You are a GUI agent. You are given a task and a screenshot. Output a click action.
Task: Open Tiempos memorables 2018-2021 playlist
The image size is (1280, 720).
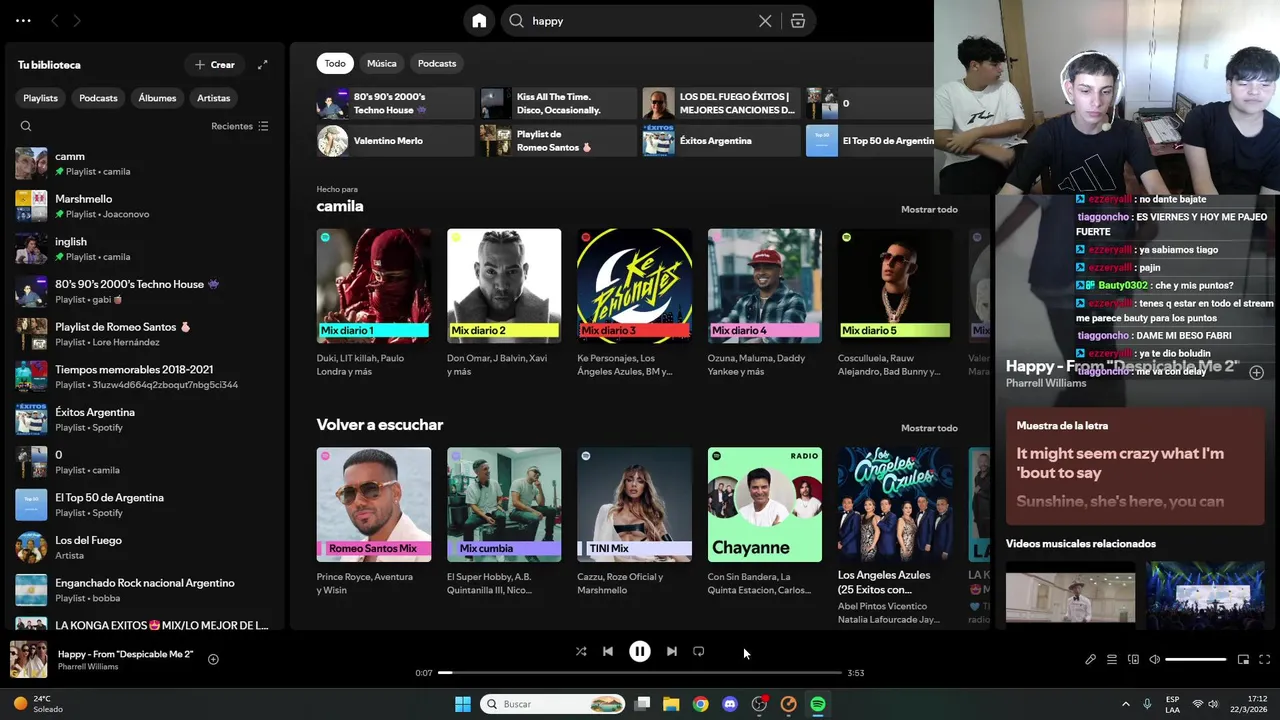(x=145, y=377)
